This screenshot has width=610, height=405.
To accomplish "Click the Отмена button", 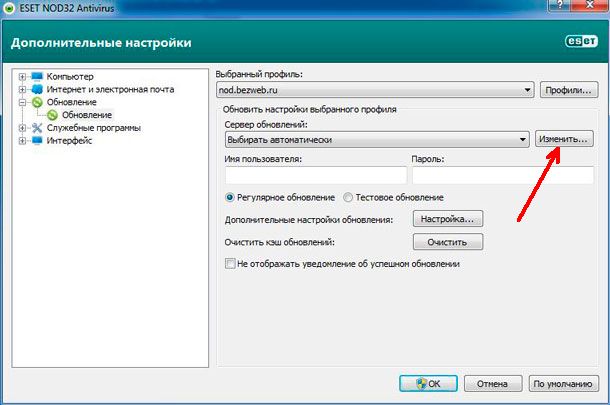I will (x=493, y=384).
